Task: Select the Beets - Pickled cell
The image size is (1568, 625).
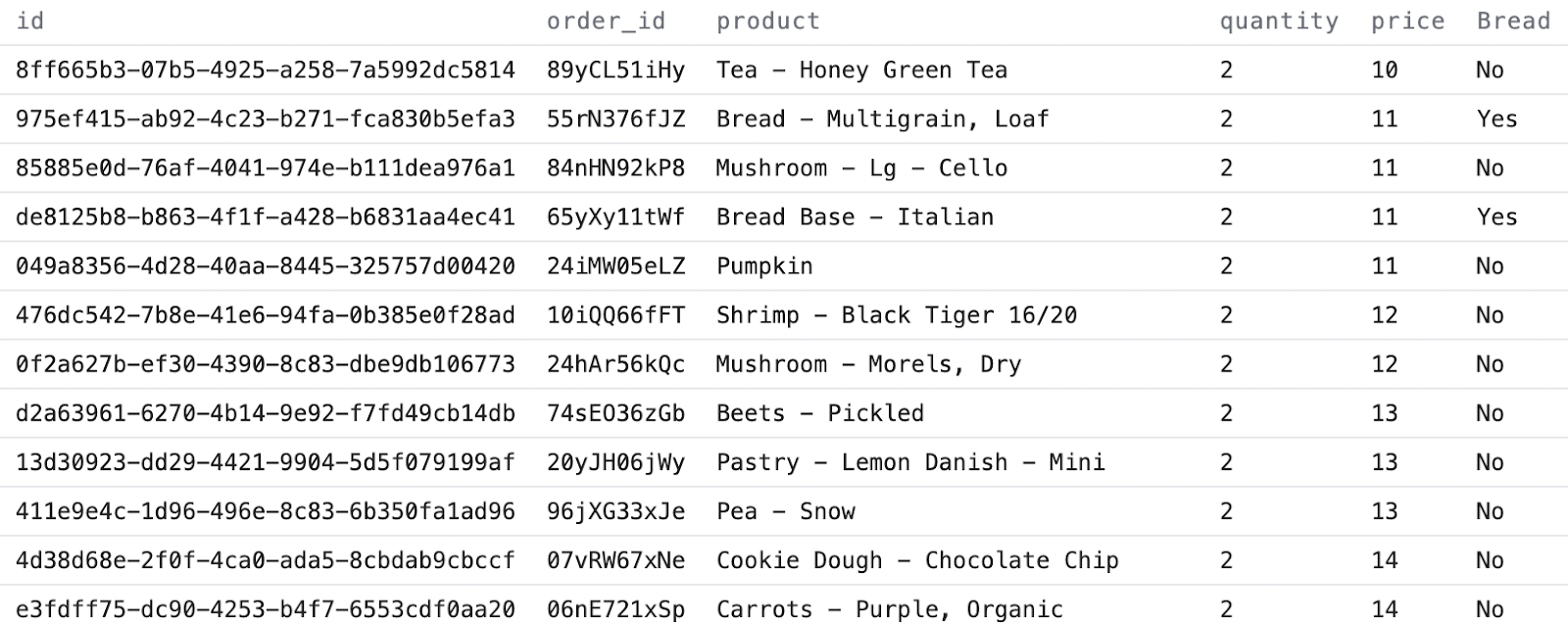Action: tap(819, 412)
